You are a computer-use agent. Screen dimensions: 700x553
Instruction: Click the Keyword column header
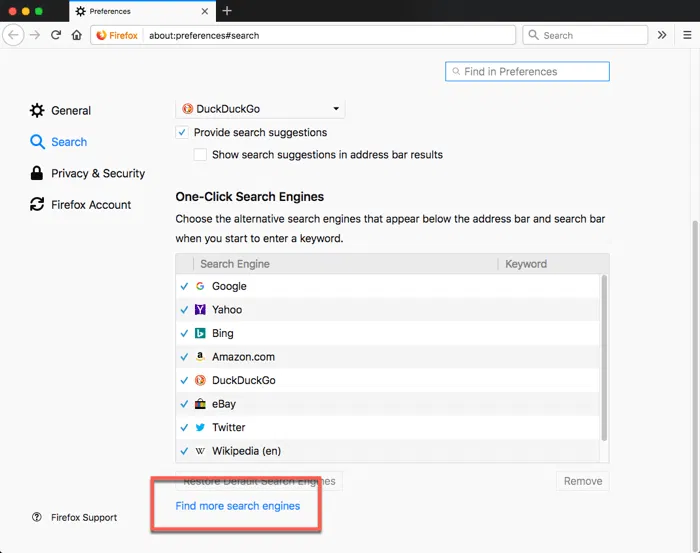coord(553,264)
